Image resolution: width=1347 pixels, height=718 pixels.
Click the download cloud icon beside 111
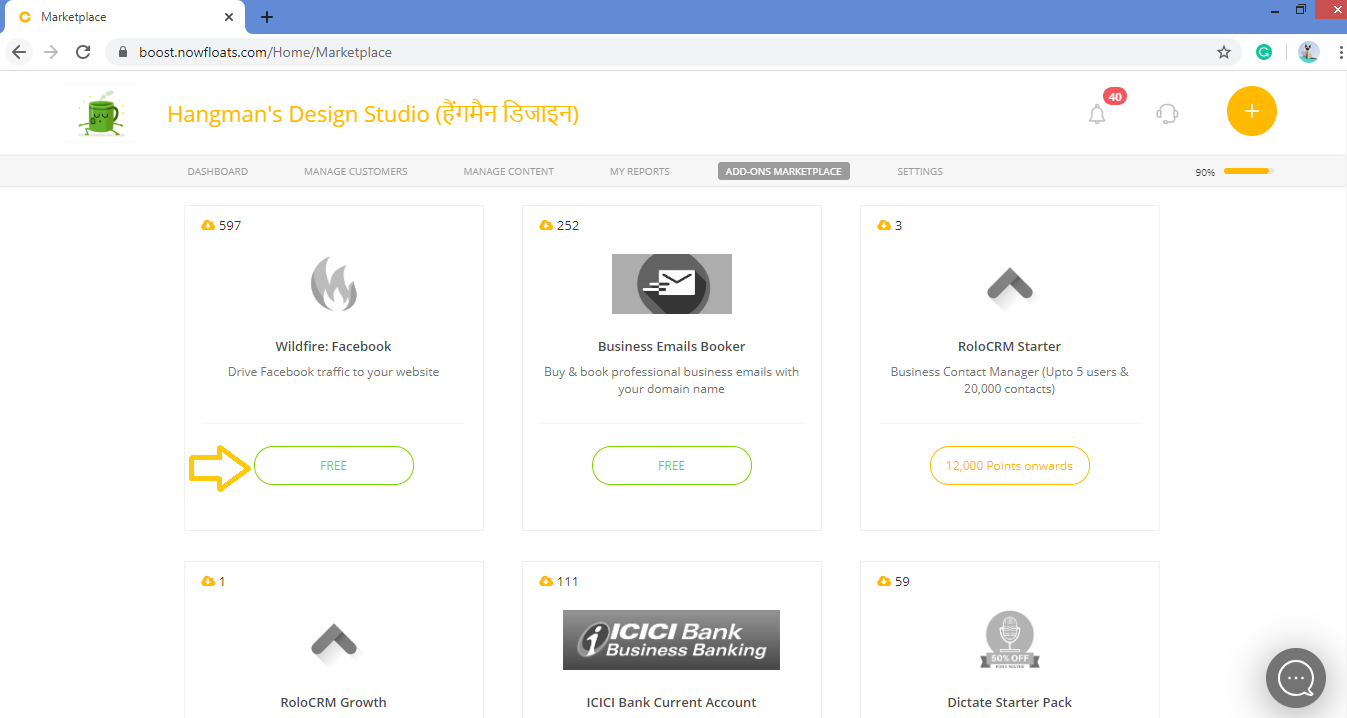pyautogui.click(x=546, y=582)
